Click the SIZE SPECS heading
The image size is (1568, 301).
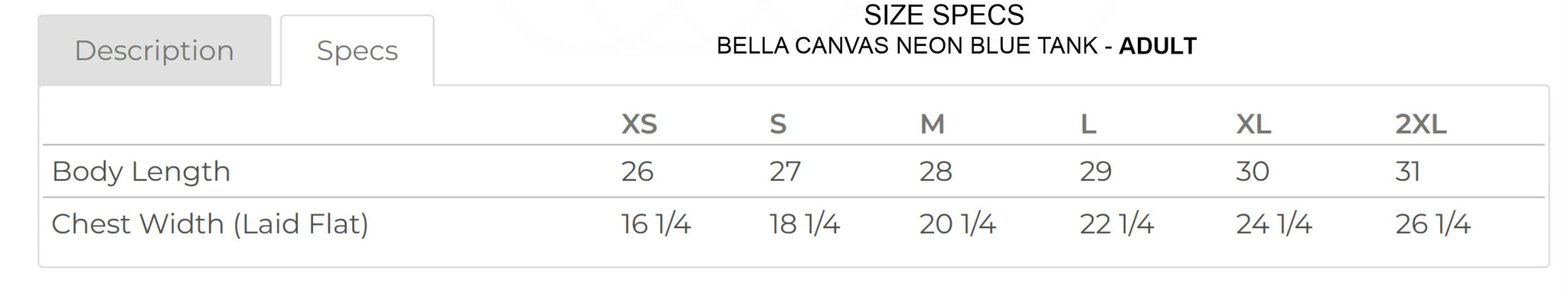[944, 15]
